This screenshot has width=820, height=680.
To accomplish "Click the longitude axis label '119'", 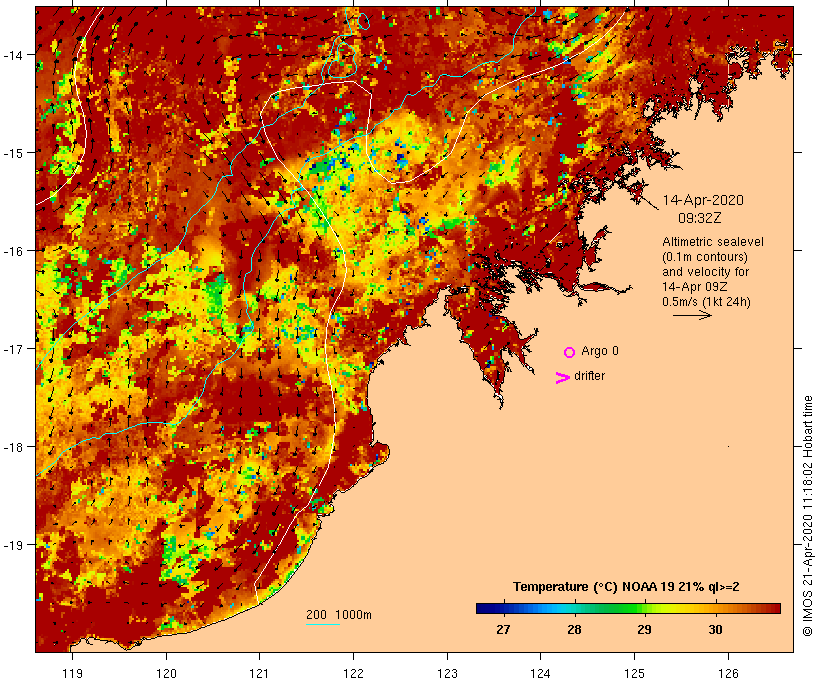I will pos(72,673).
